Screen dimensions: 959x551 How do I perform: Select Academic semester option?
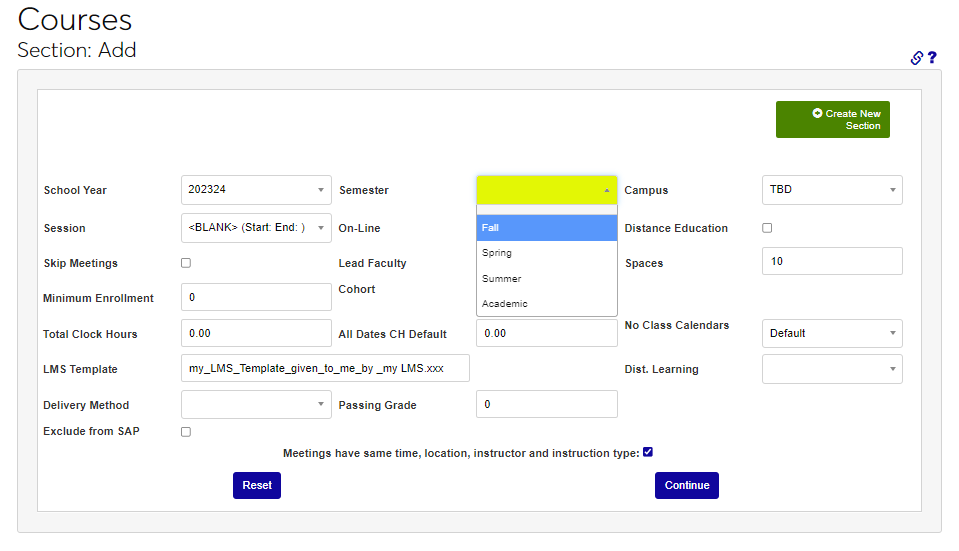coord(546,304)
